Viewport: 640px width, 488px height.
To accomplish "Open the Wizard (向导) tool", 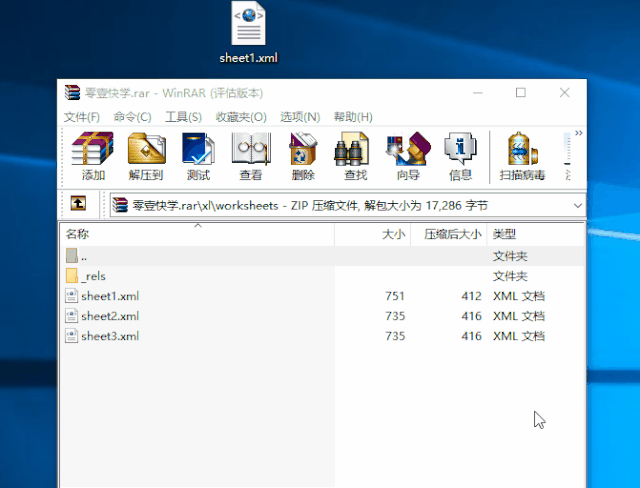I will point(408,156).
